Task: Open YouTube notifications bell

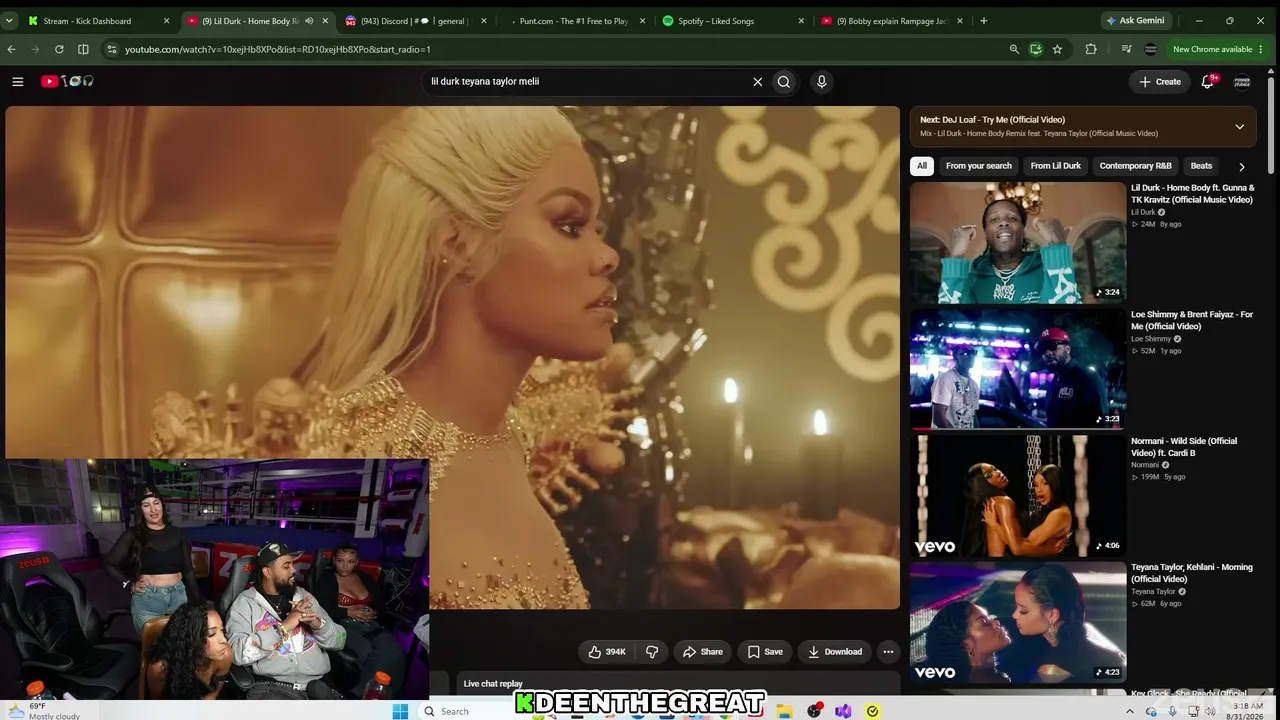Action: (1207, 82)
